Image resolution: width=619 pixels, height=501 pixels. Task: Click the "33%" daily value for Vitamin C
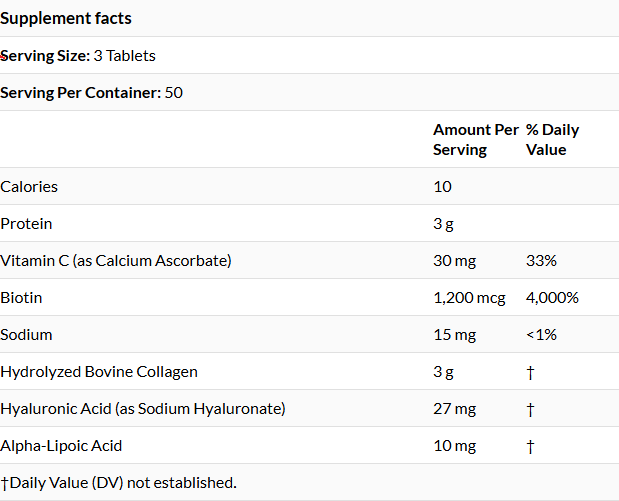click(x=541, y=261)
